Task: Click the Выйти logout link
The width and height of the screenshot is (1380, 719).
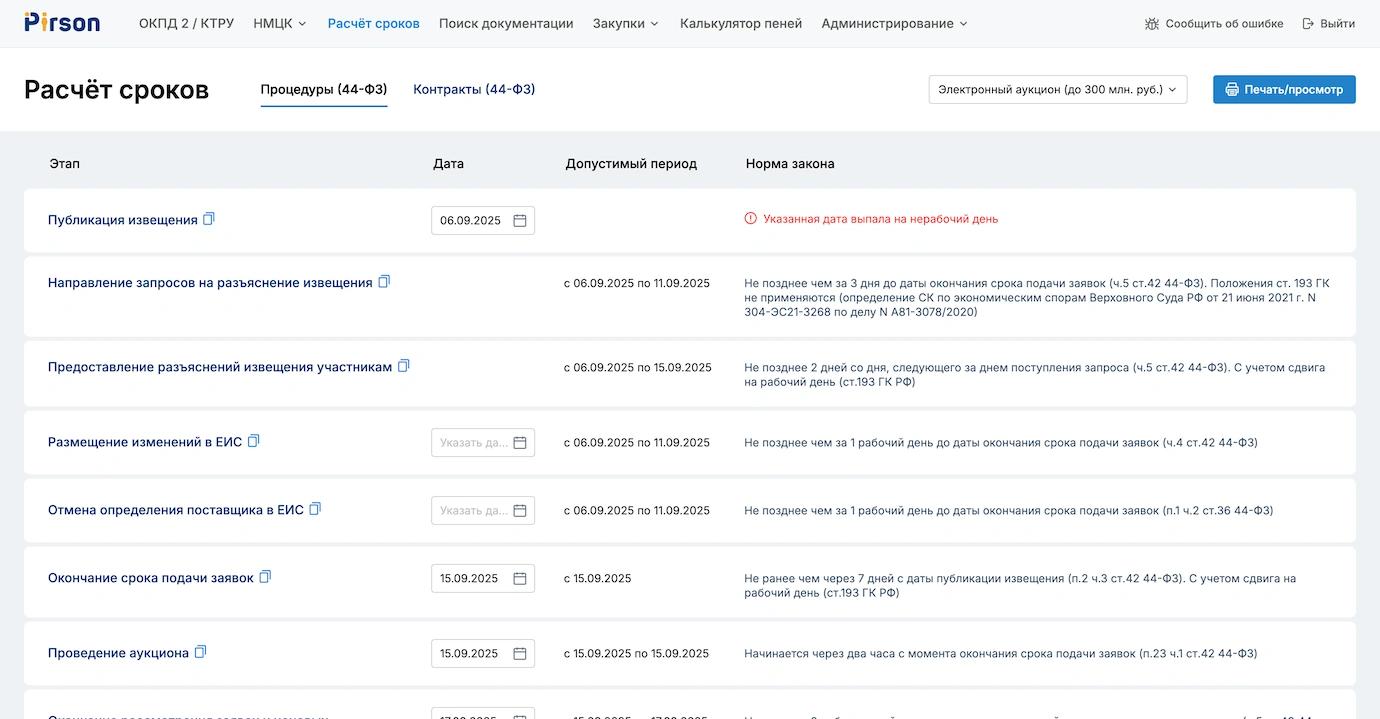Action: pos(1328,24)
